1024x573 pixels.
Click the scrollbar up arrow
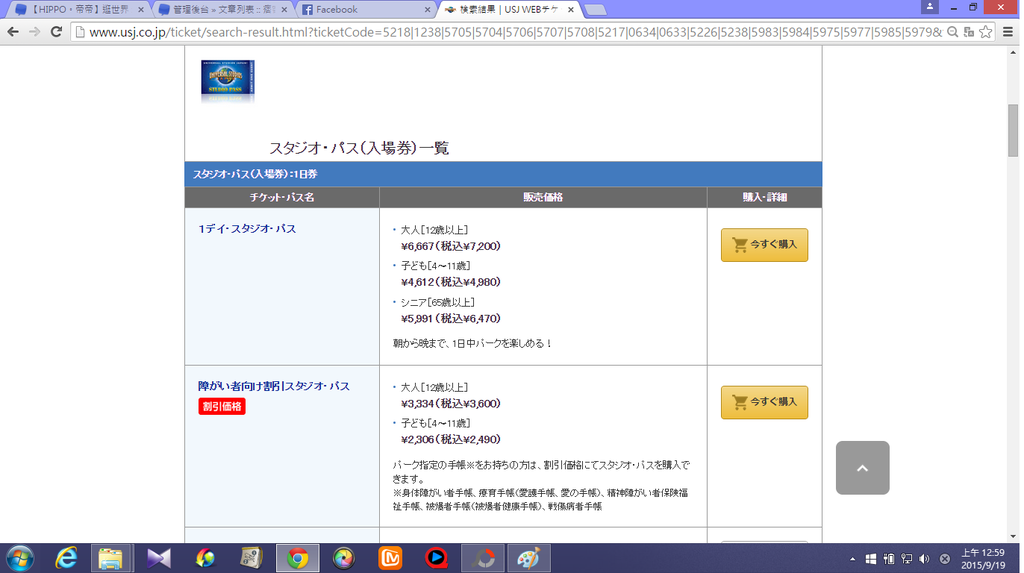click(x=1013, y=52)
